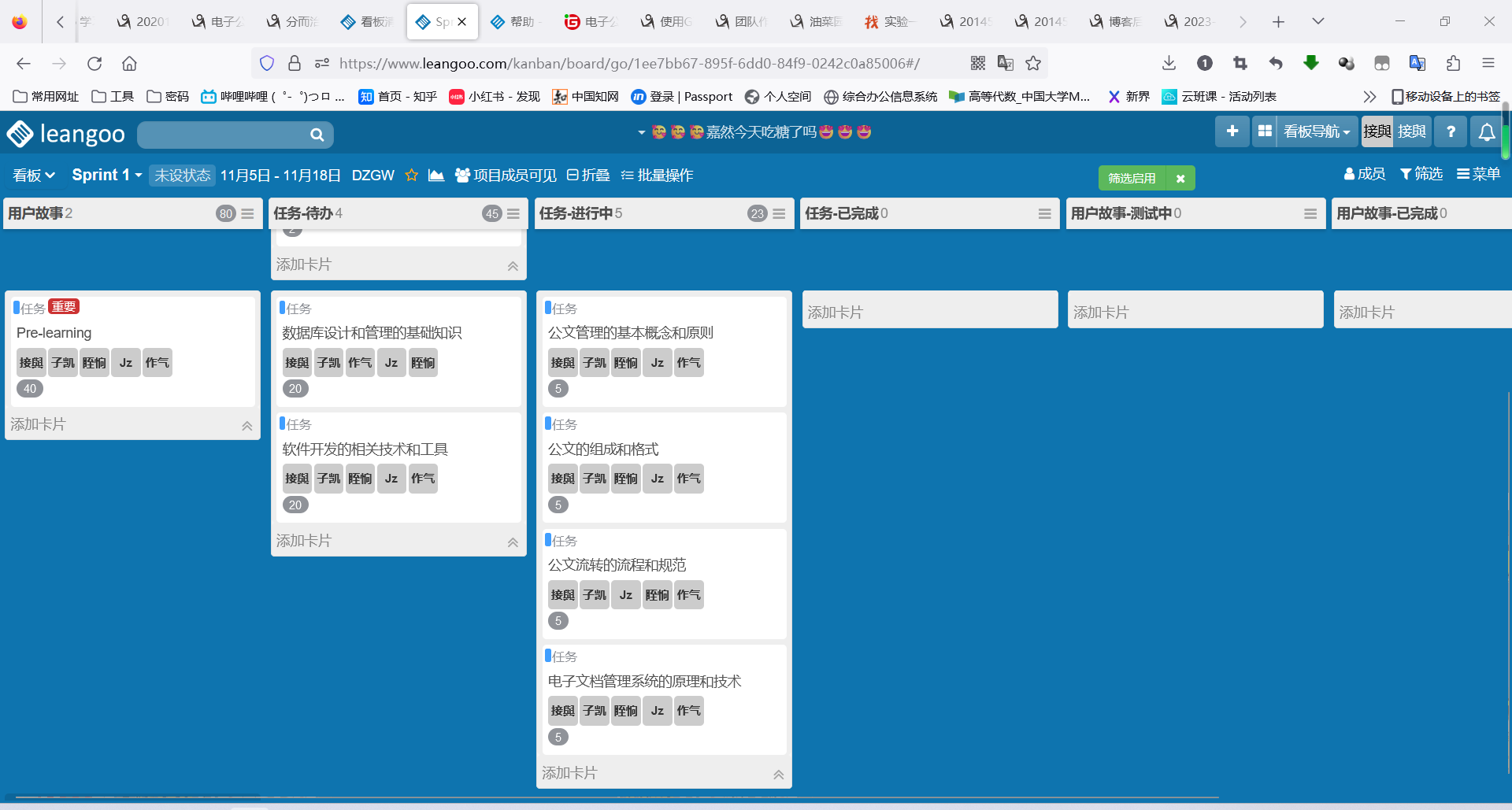The image size is (1512, 810).
Task: Click the plus button in the Leangoo header
Action: coord(1232,131)
